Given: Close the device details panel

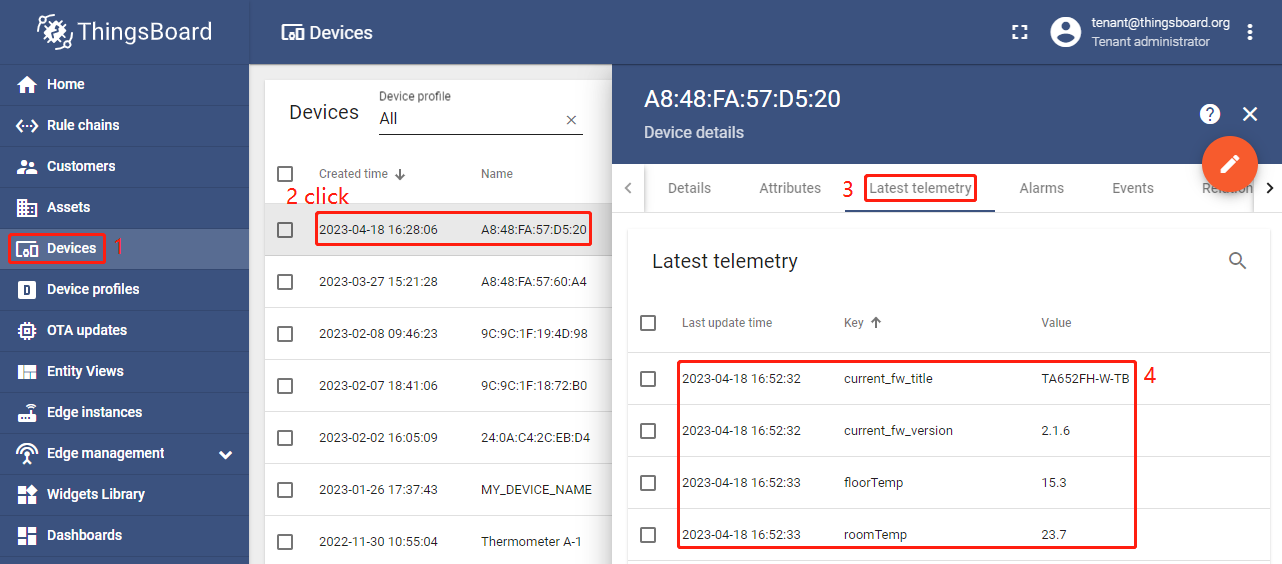Looking at the screenshot, I should tap(1250, 114).
